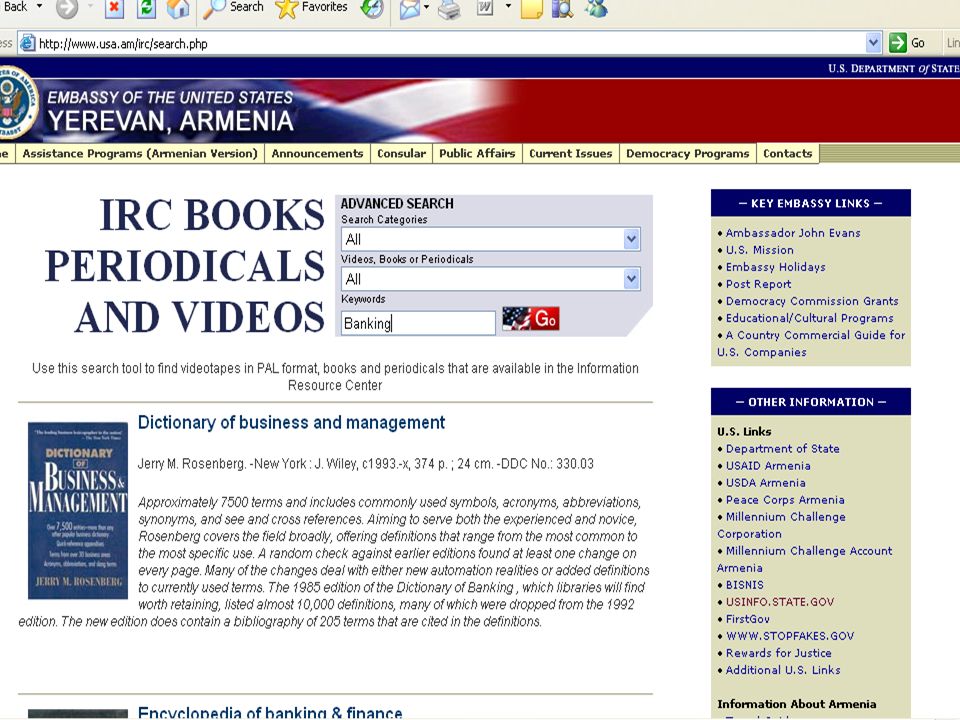Click the Search magnifier toolbar button
The width and height of the screenshot is (960, 720).
tap(233, 8)
